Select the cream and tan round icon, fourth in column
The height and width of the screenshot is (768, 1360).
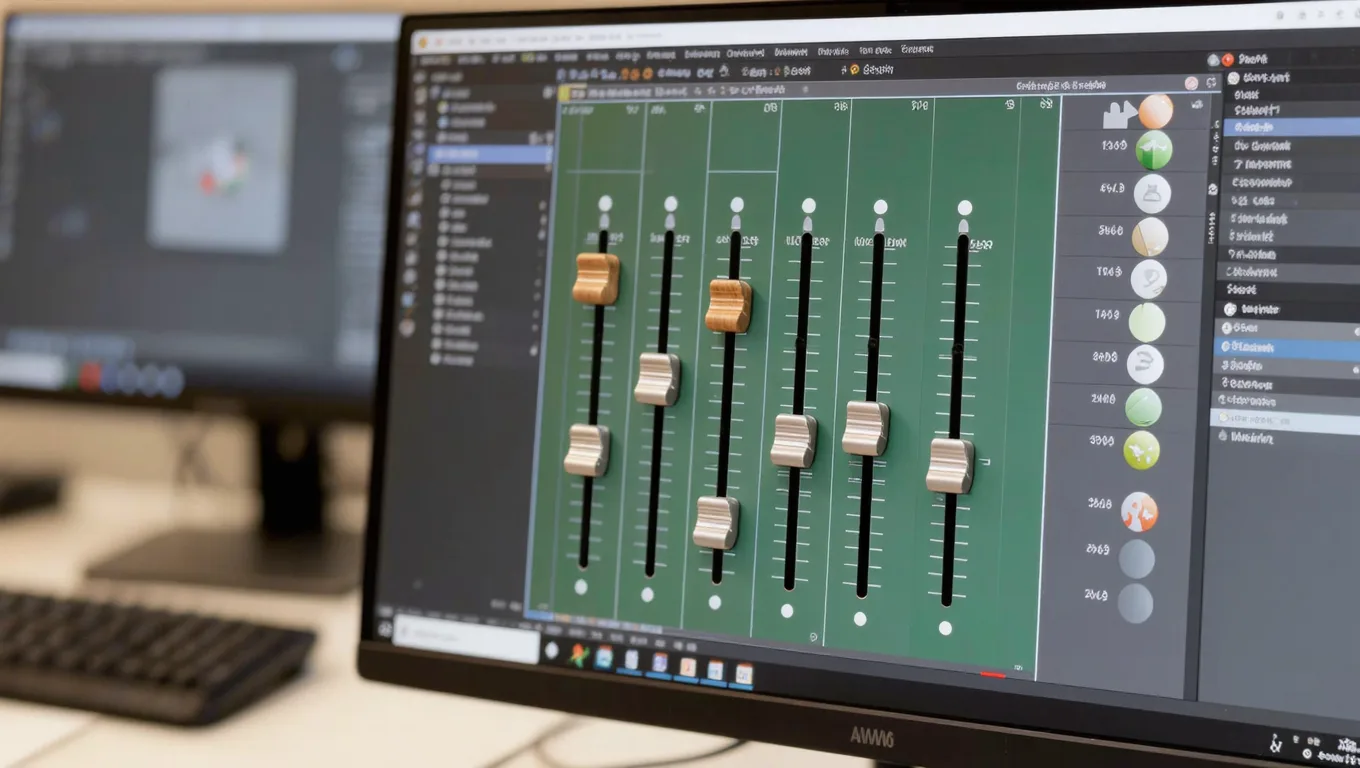[x=1150, y=237]
